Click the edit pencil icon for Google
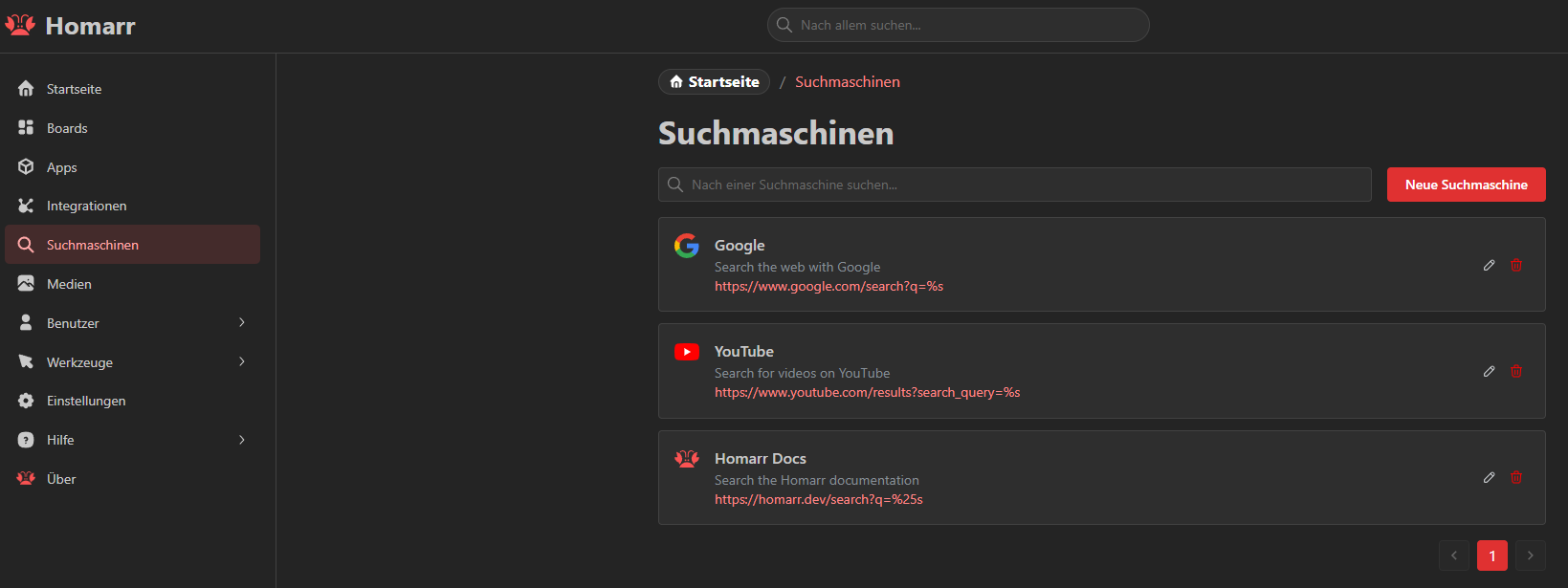 1489,265
